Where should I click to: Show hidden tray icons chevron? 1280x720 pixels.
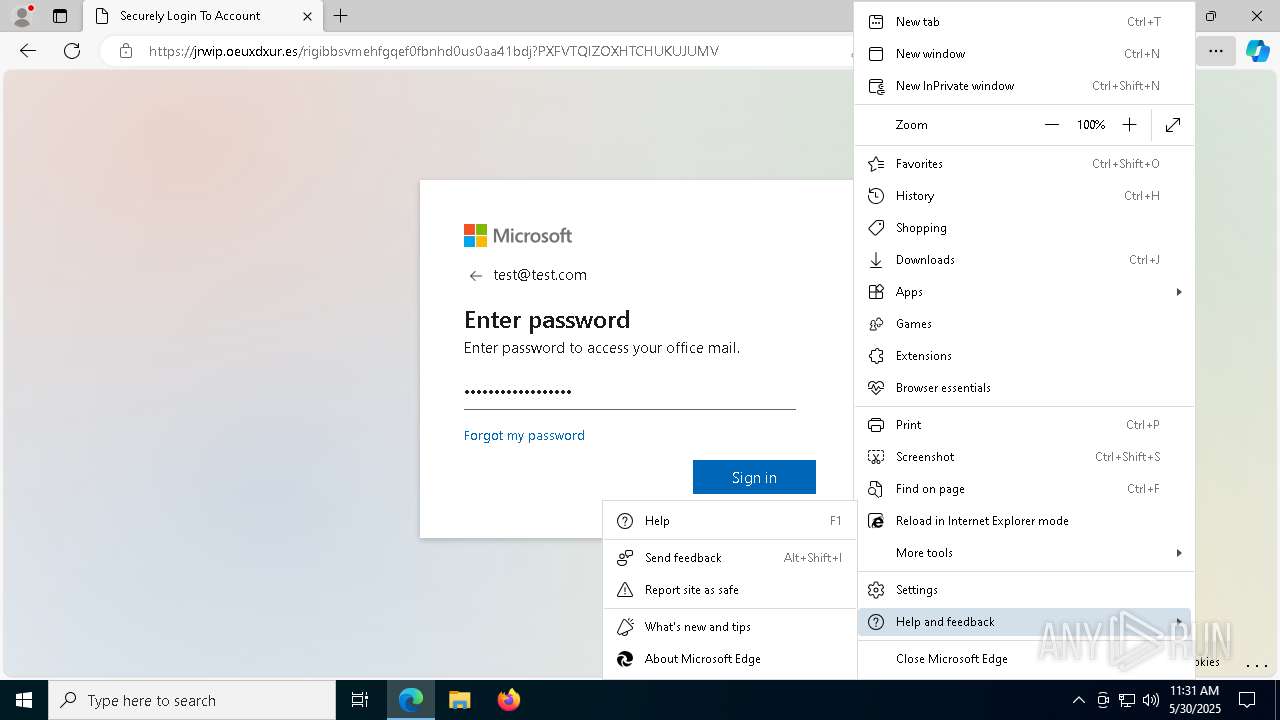(x=1079, y=700)
